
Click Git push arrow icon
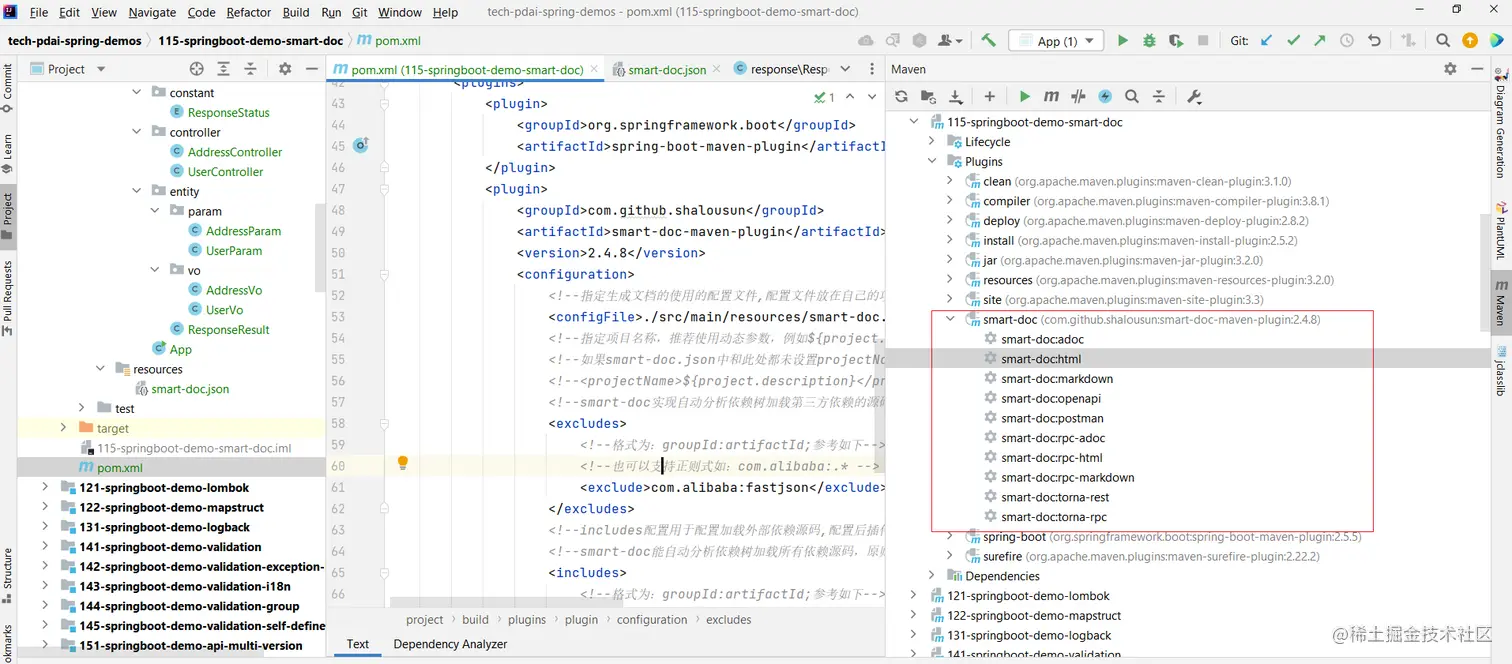1320,41
